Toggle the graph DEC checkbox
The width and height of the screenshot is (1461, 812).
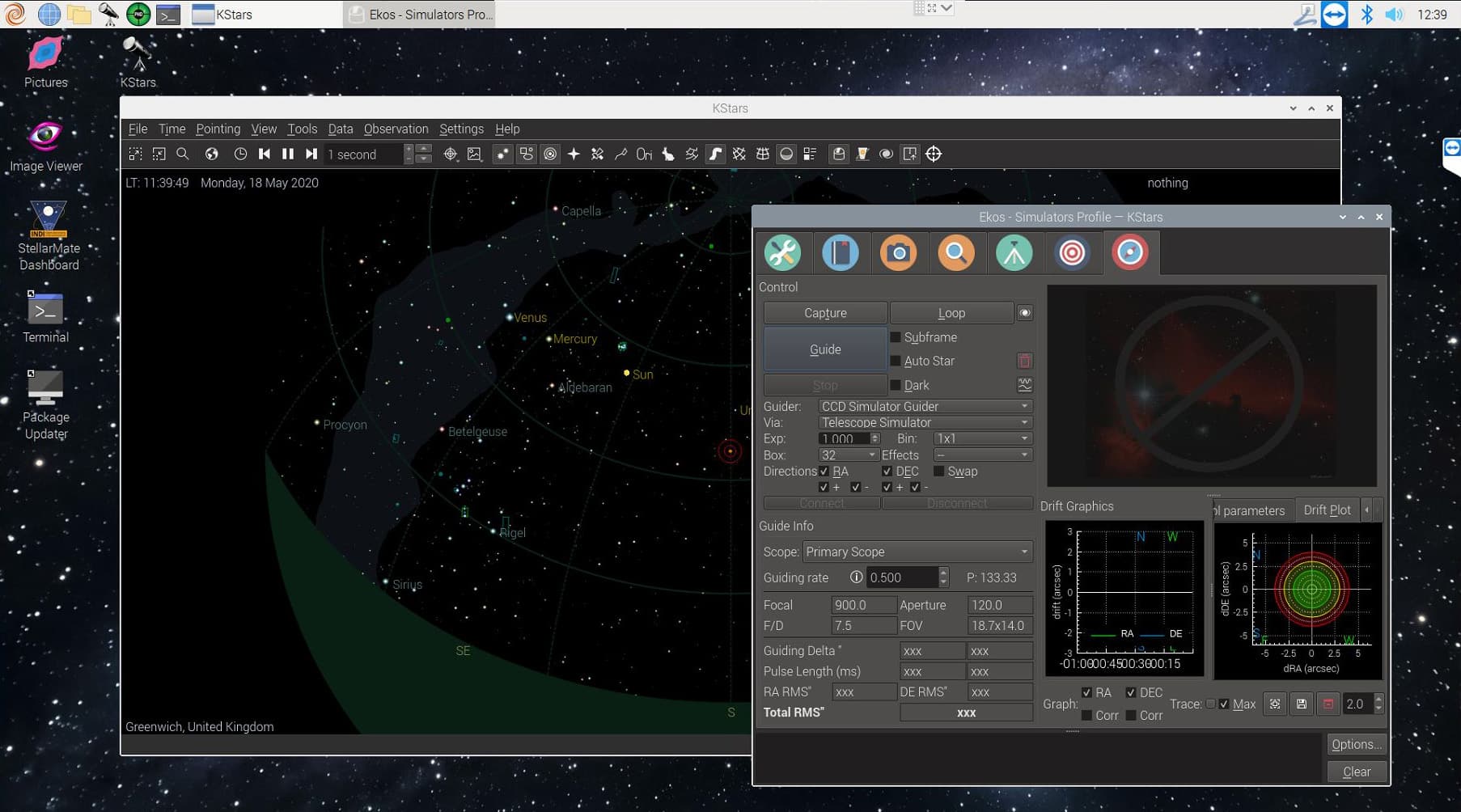[1130, 692]
